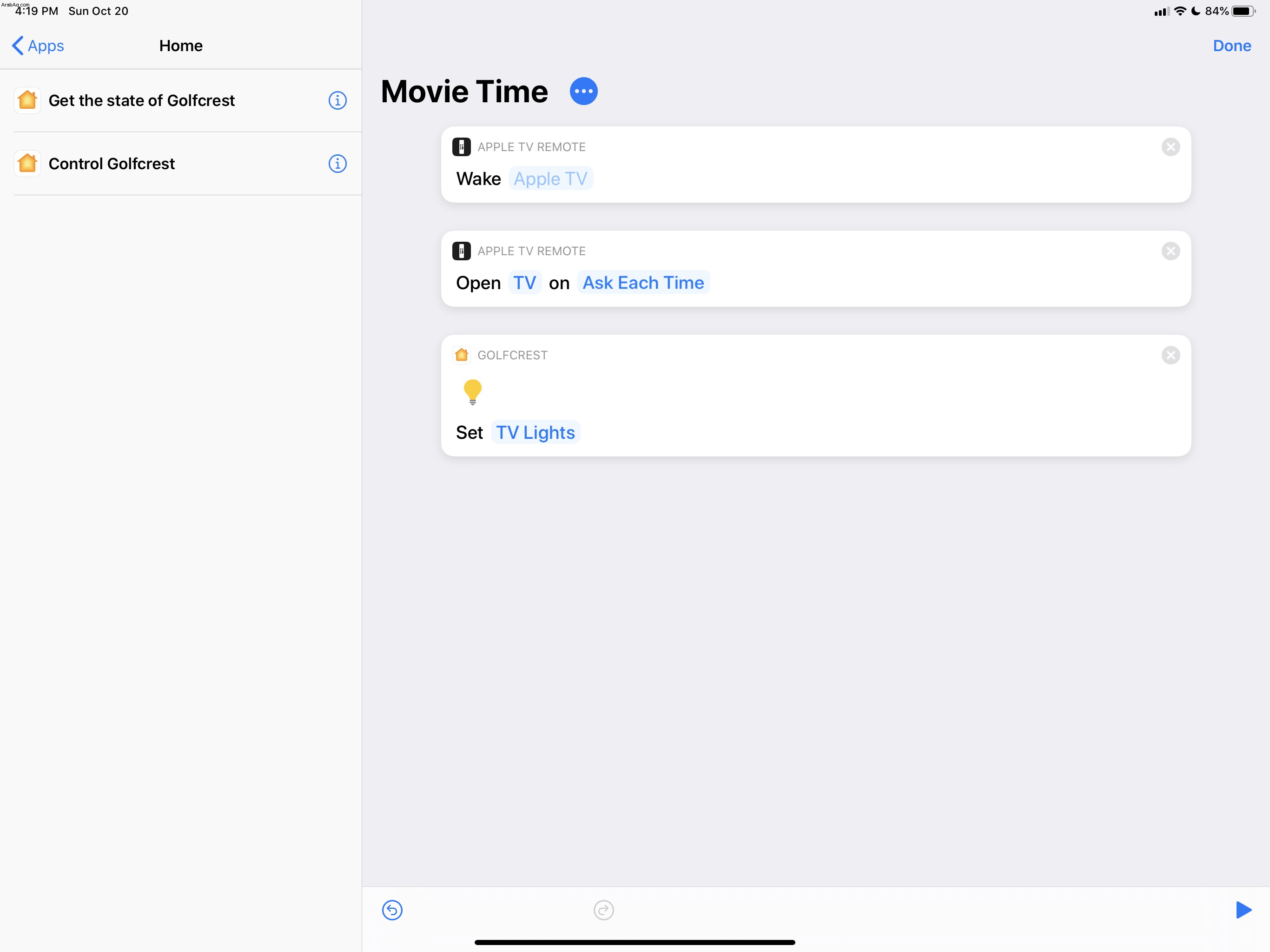The width and height of the screenshot is (1270, 952).
Task: Delete the Golfcrest Set TV Lights action
Action: coord(1170,355)
